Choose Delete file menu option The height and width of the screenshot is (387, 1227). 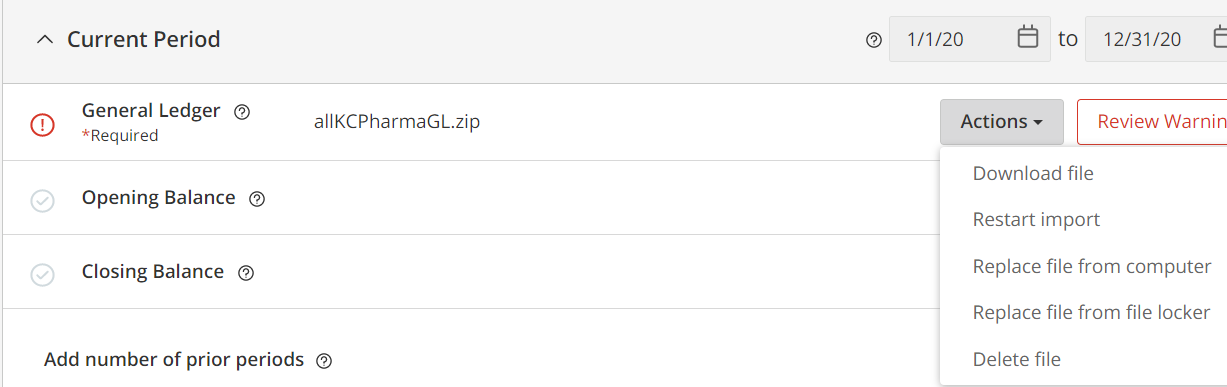pyautogui.click(x=1016, y=359)
